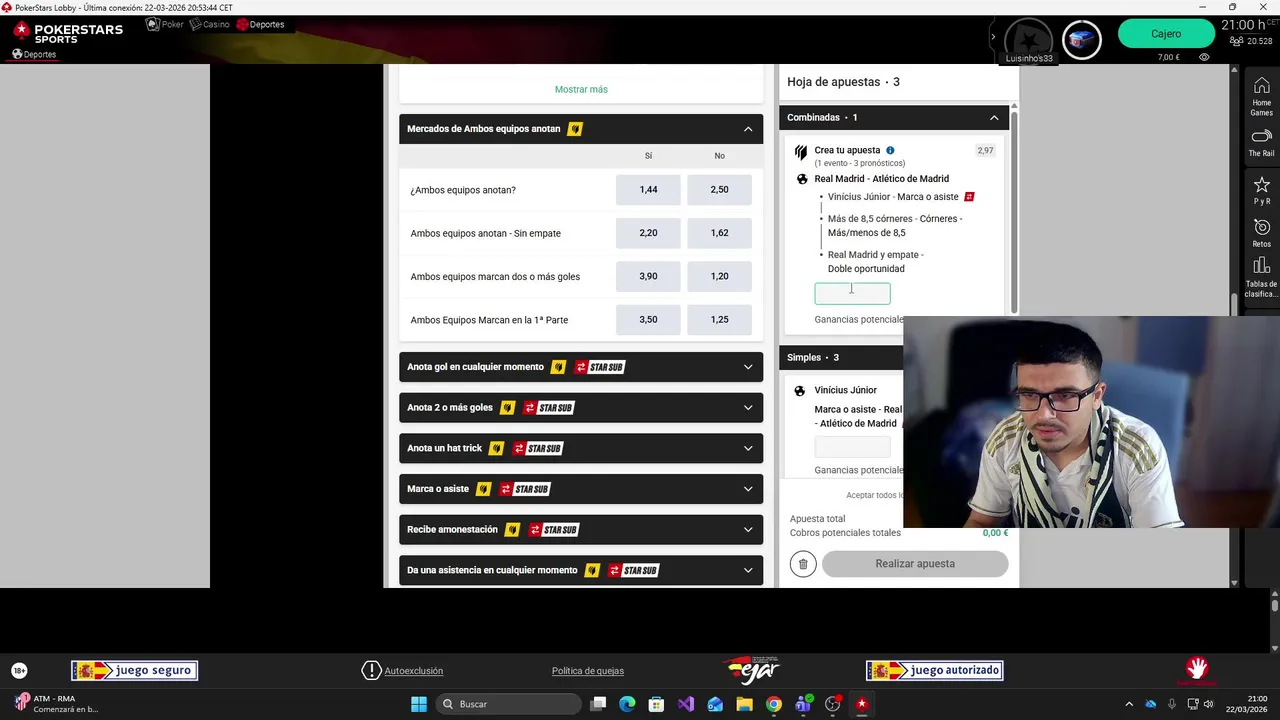
Task: Switch to the Poker tab
Action: [165, 24]
